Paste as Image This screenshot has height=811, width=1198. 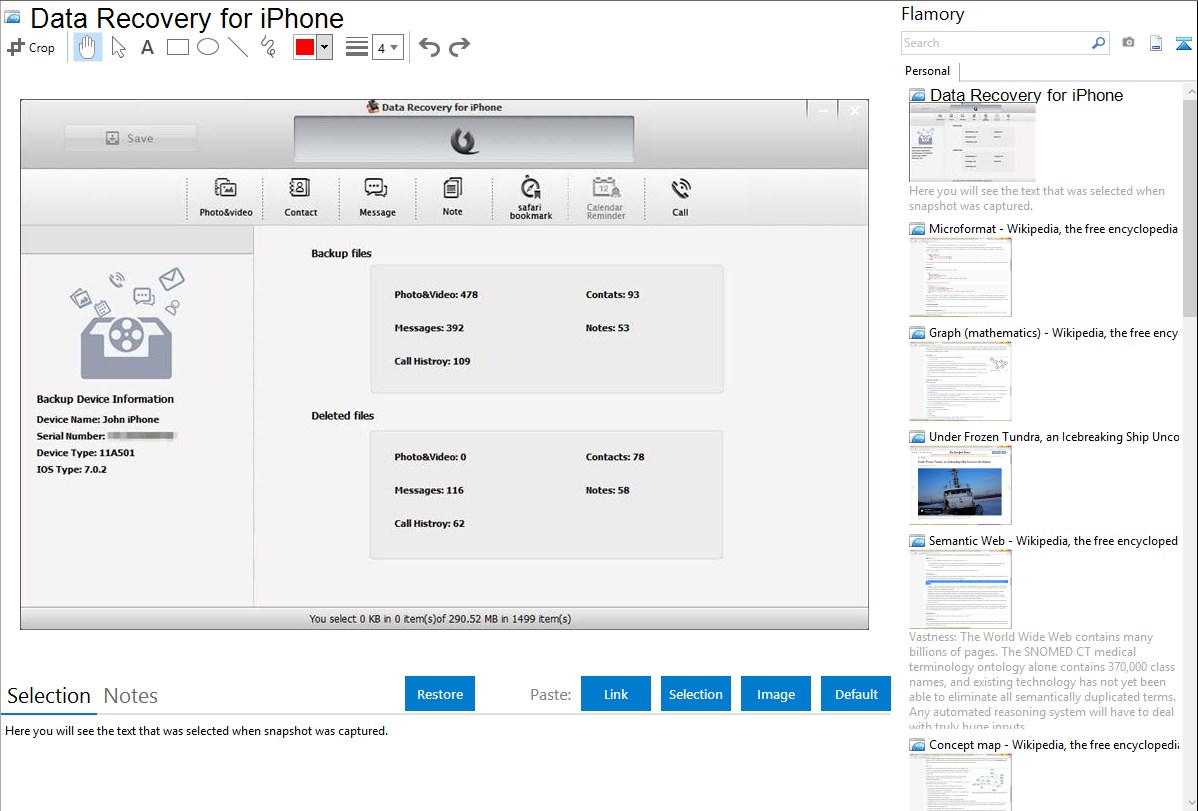(775, 694)
